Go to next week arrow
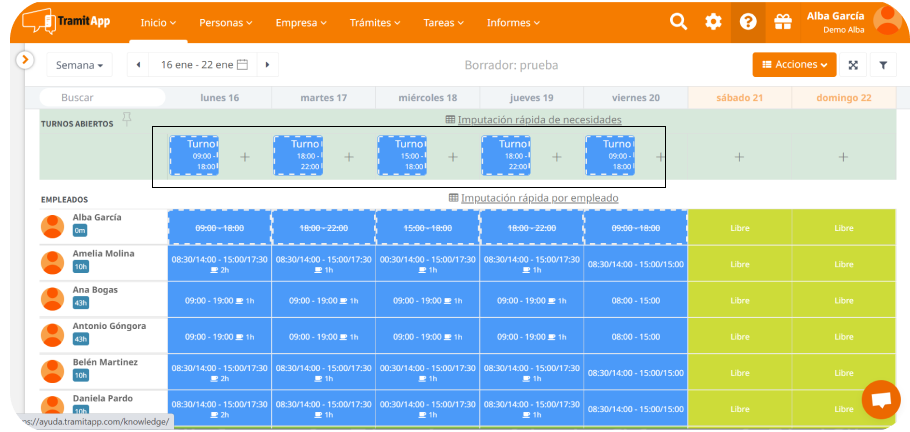 point(266,65)
